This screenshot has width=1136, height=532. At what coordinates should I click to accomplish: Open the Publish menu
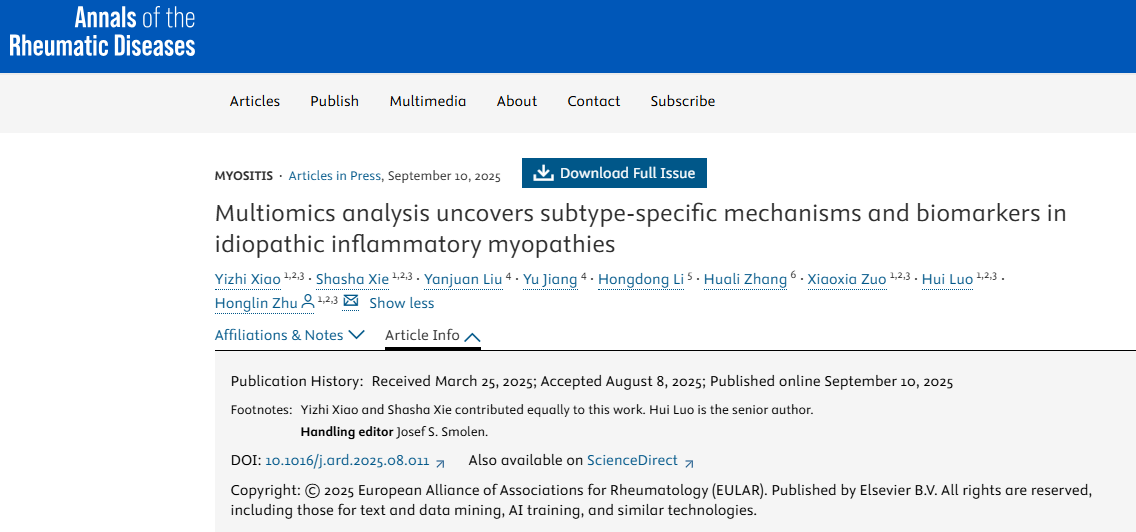click(334, 101)
